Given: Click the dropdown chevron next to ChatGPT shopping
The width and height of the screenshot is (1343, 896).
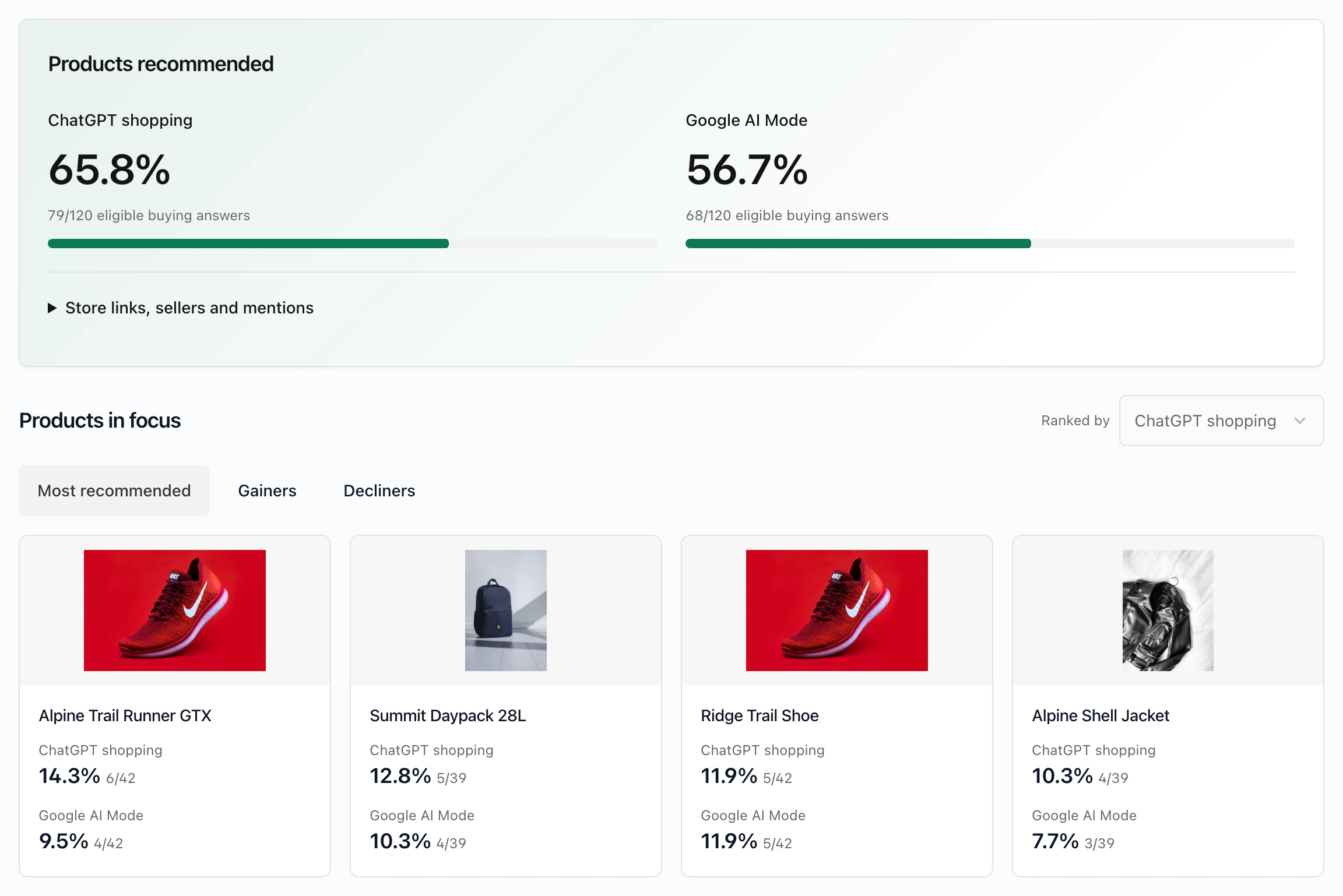Looking at the screenshot, I should (x=1300, y=421).
